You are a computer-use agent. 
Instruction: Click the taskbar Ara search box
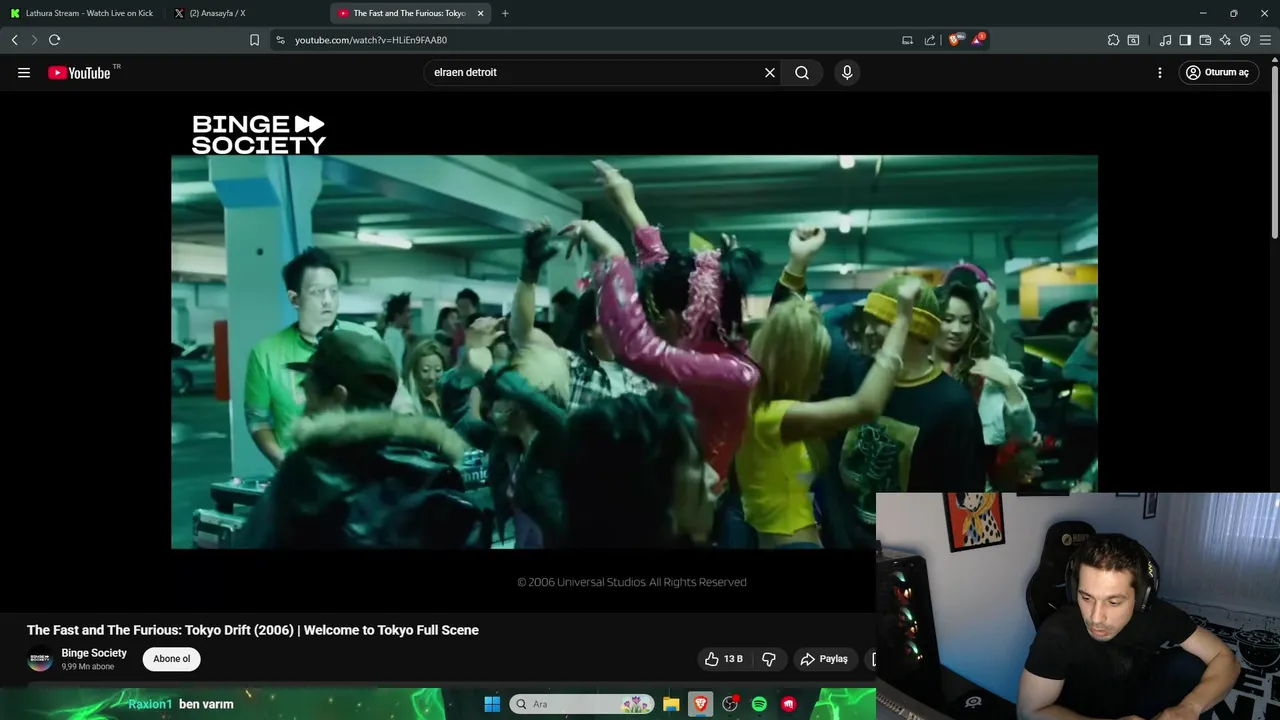pyautogui.click(x=582, y=704)
